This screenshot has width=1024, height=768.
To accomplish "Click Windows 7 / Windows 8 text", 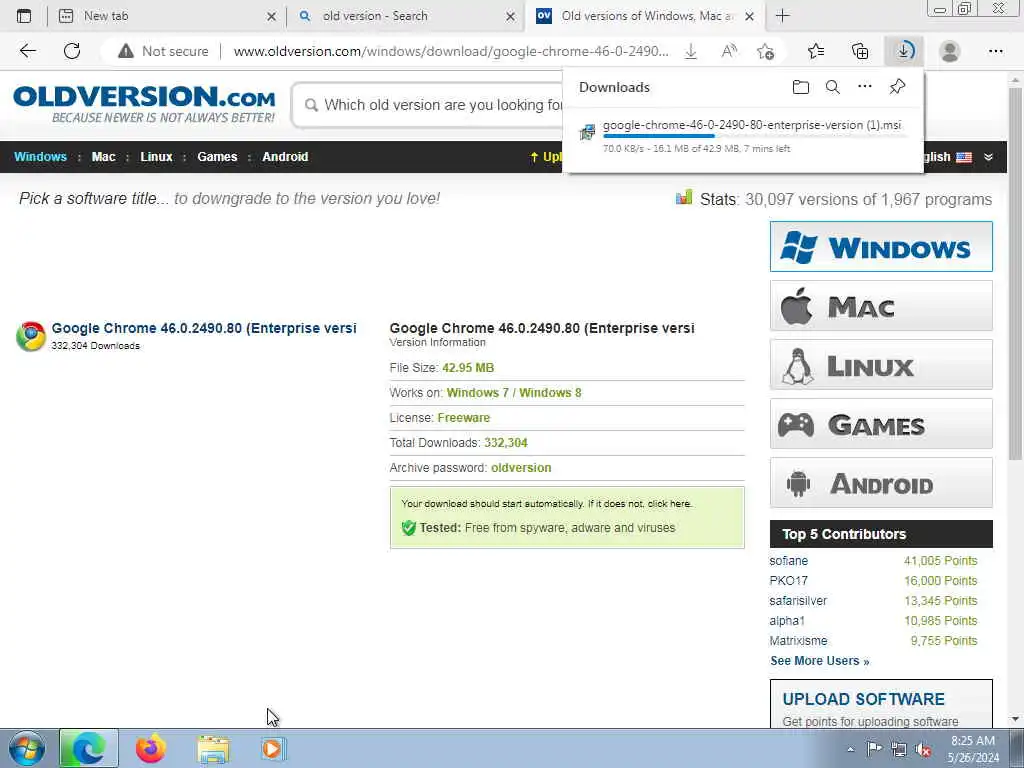I will [x=514, y=392].
